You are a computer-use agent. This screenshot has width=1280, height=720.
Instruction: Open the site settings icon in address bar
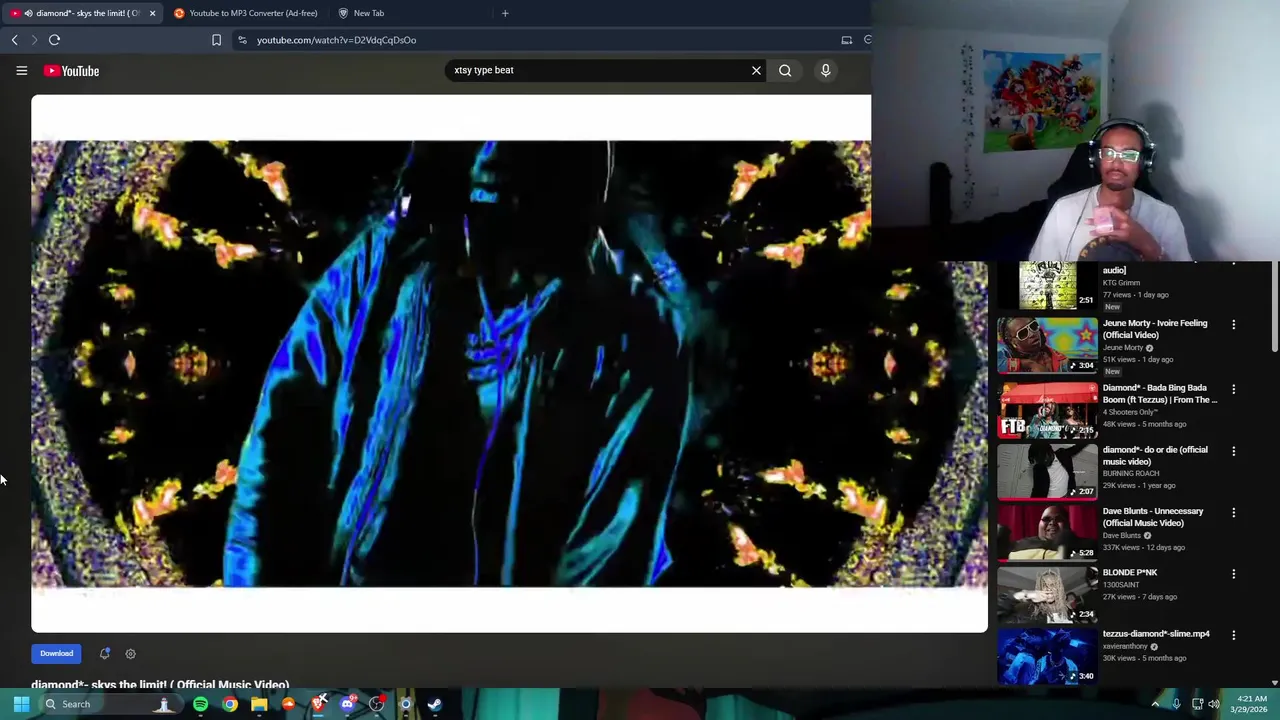(x=242, y=40)
